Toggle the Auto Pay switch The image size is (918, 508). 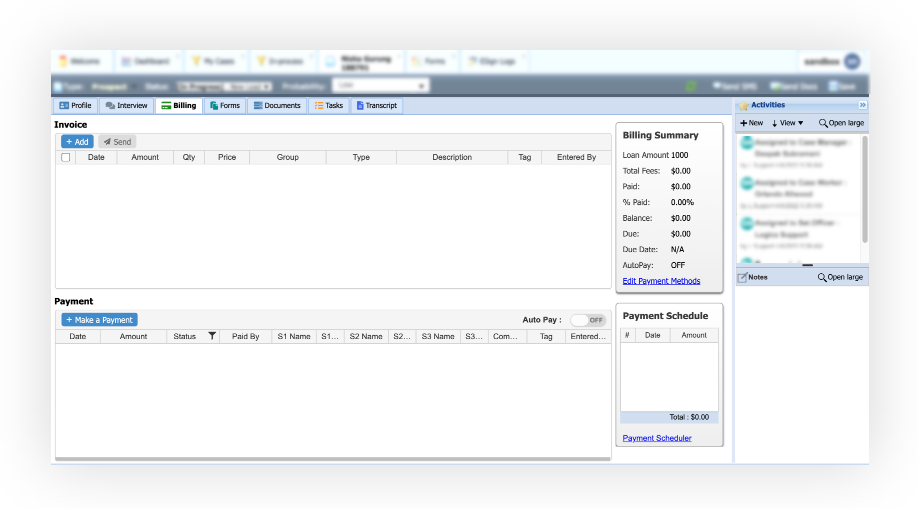pos(588,320)
